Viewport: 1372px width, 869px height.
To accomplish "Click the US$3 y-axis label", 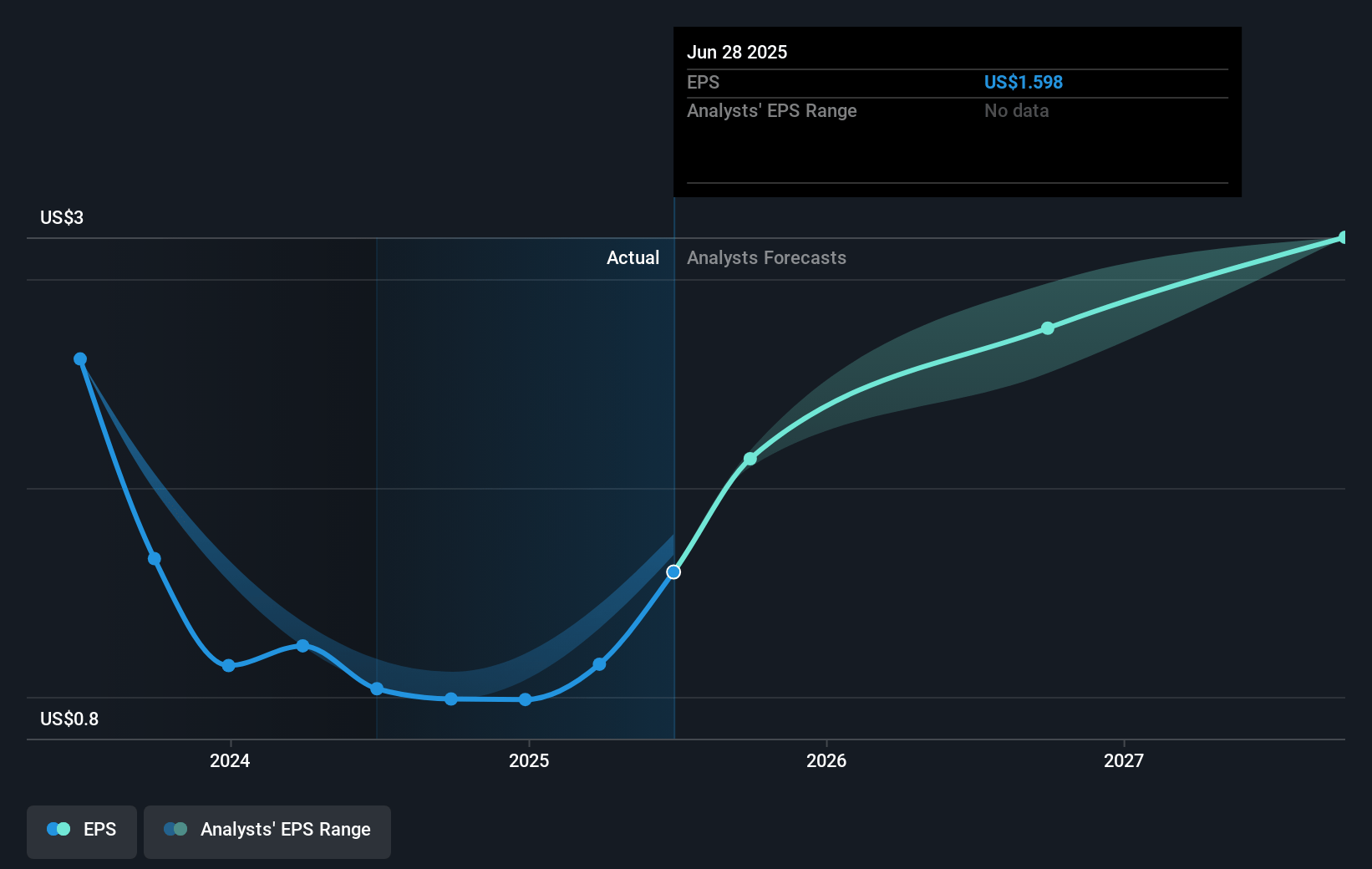I will [x=62, y=217].
